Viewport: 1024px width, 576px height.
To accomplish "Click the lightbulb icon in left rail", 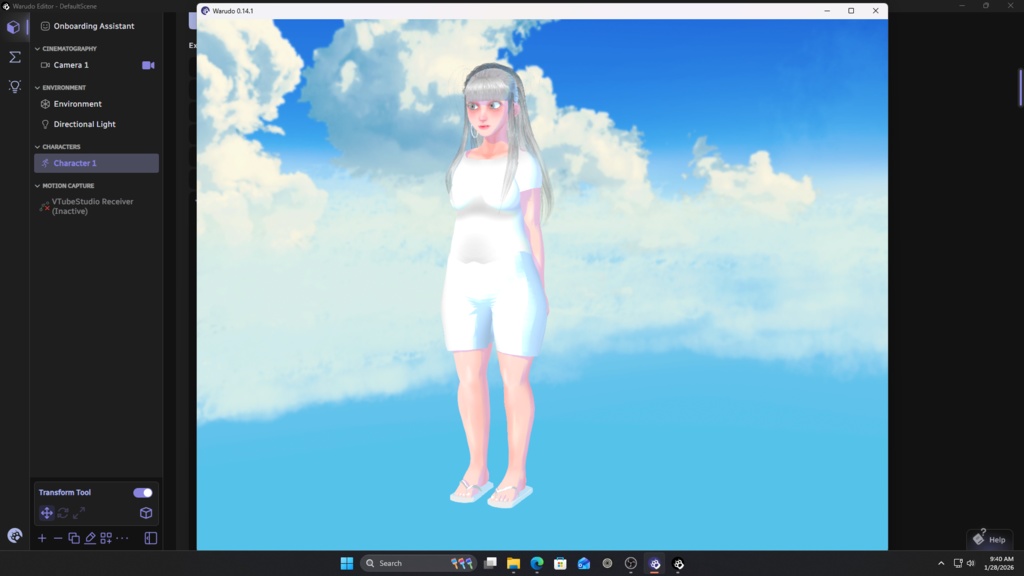I will click(14, 86).
